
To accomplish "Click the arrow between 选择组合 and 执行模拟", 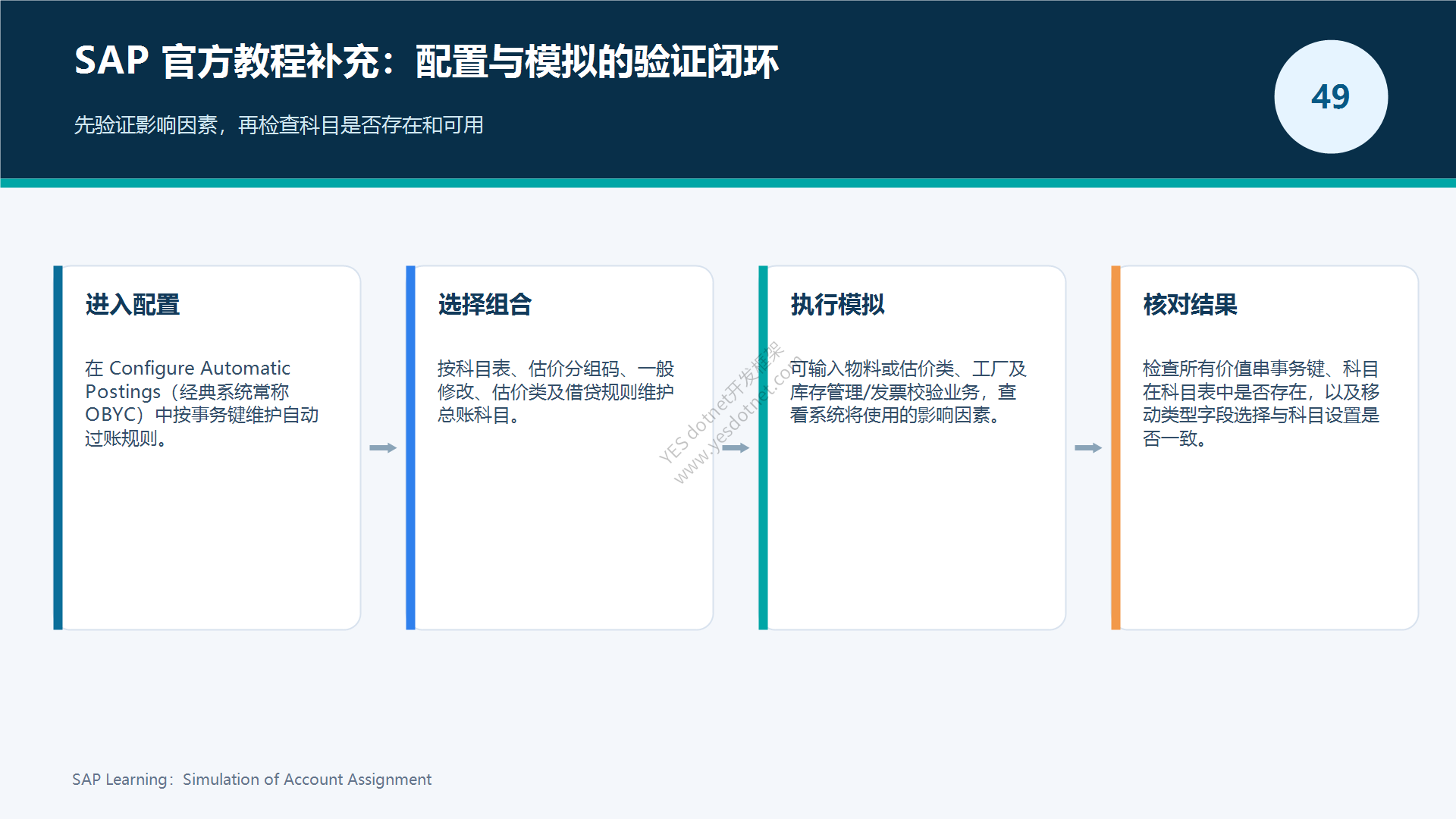I will point(736,448).
